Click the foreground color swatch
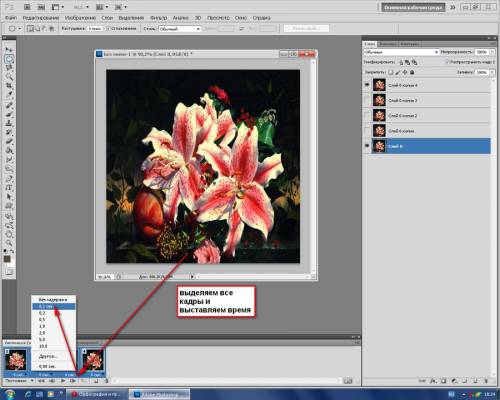 click(7, 259)
